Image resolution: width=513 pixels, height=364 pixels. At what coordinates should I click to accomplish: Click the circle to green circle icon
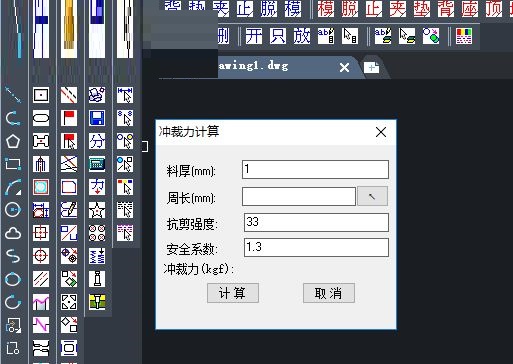tap(431, 36)
